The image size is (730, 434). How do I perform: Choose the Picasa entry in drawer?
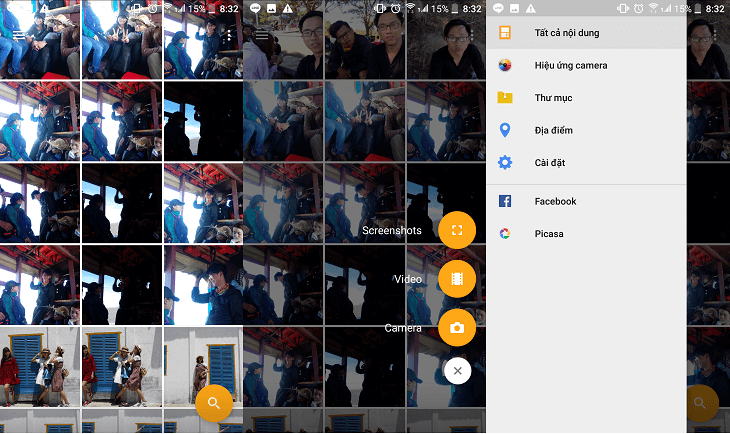coord(586,234)
